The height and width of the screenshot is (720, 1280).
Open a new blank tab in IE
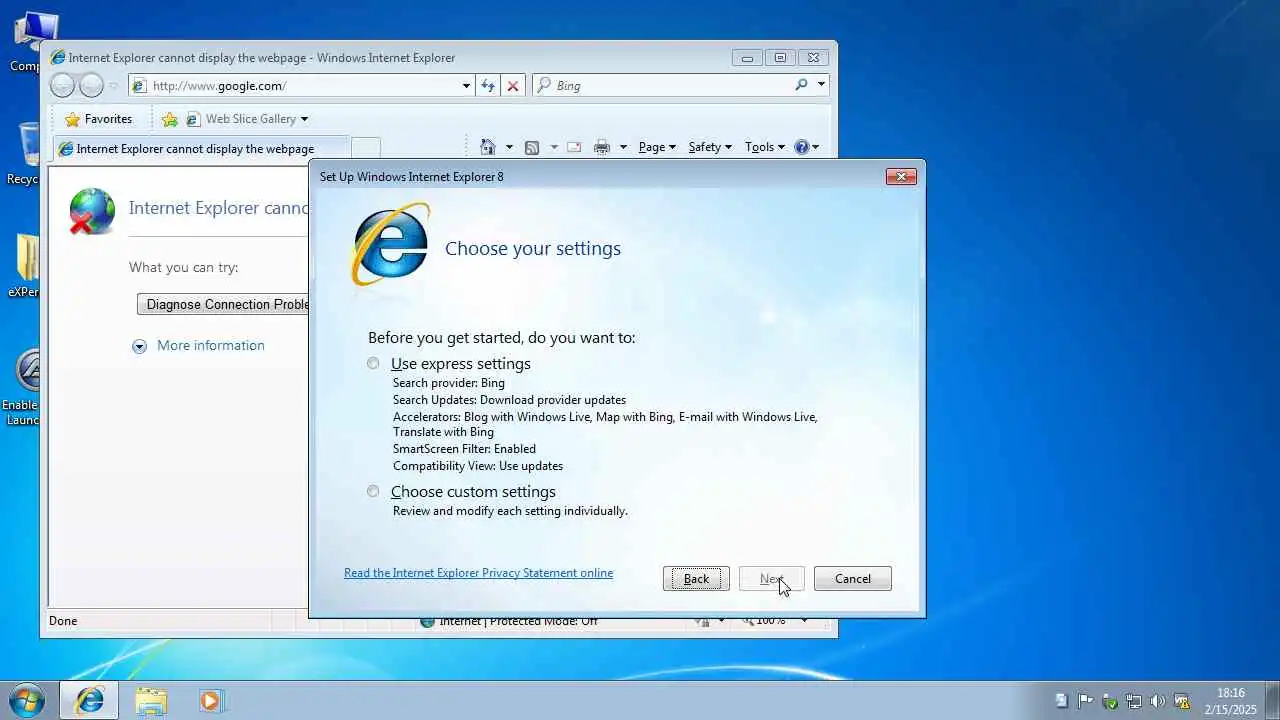tap(366, 149)
